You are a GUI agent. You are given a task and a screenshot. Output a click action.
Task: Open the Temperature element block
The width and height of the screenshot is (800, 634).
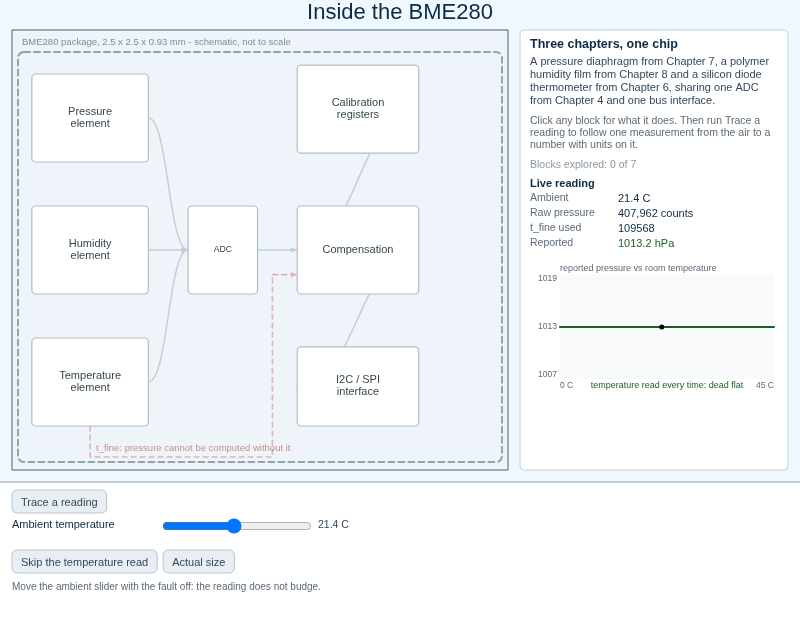90,382
